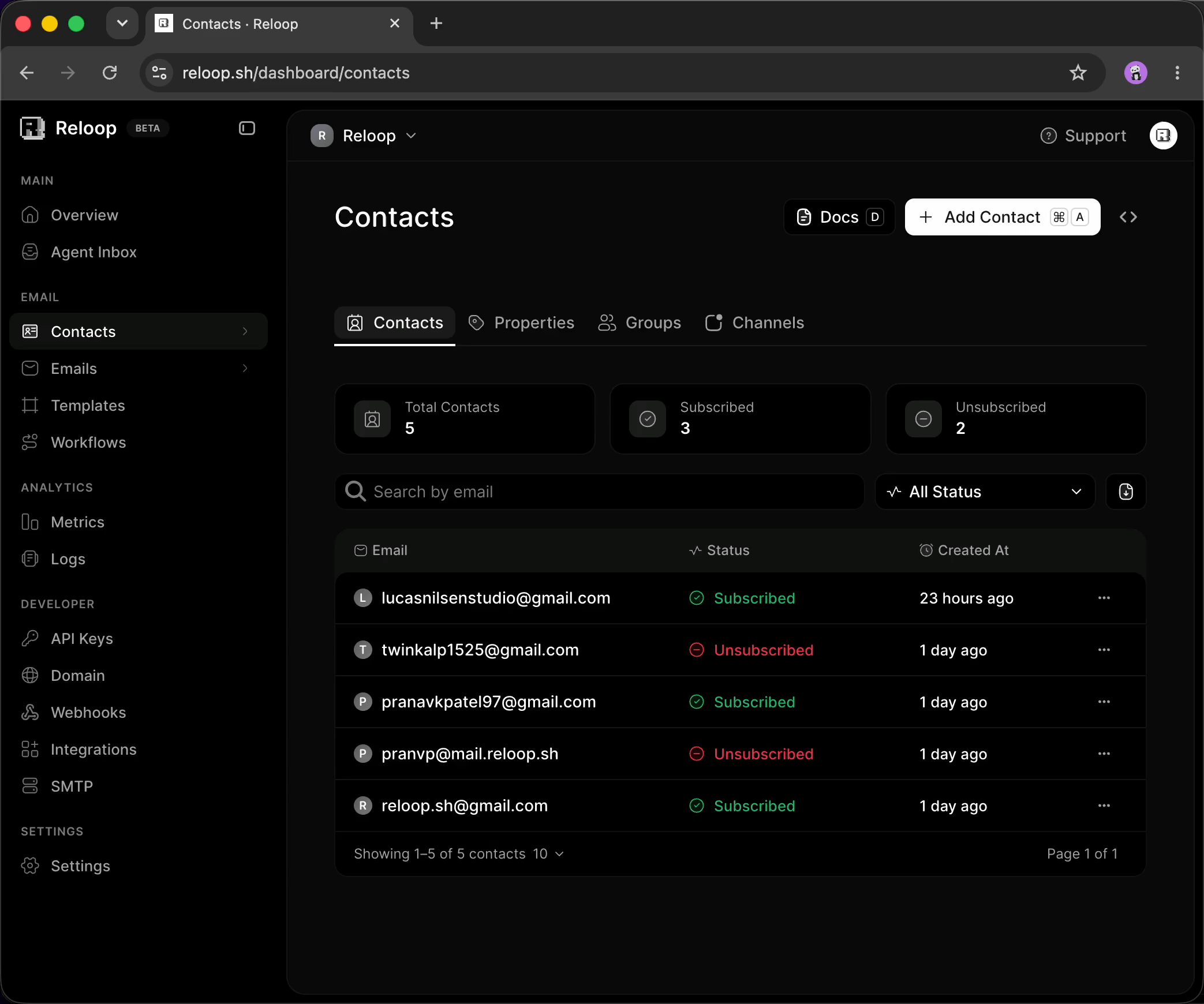
Task: Click the Total Contacts card
Action: point(465,419)
